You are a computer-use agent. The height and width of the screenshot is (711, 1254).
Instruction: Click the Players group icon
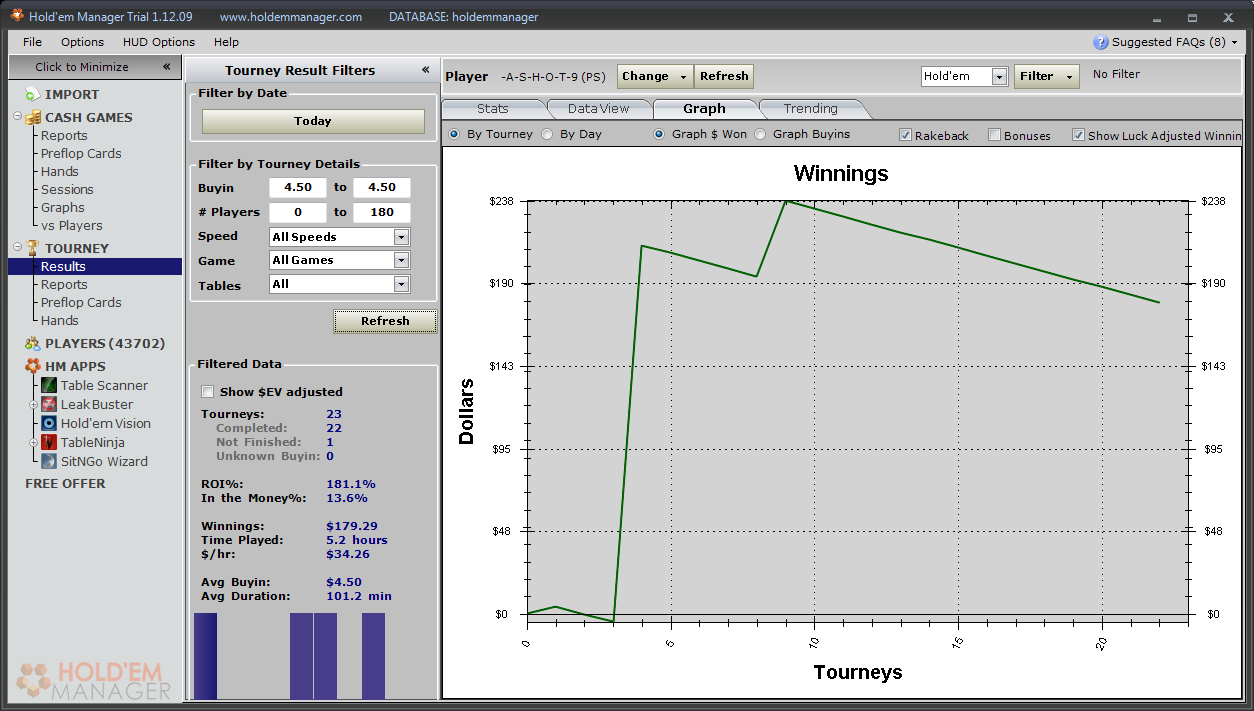click(x=33, y=343)
